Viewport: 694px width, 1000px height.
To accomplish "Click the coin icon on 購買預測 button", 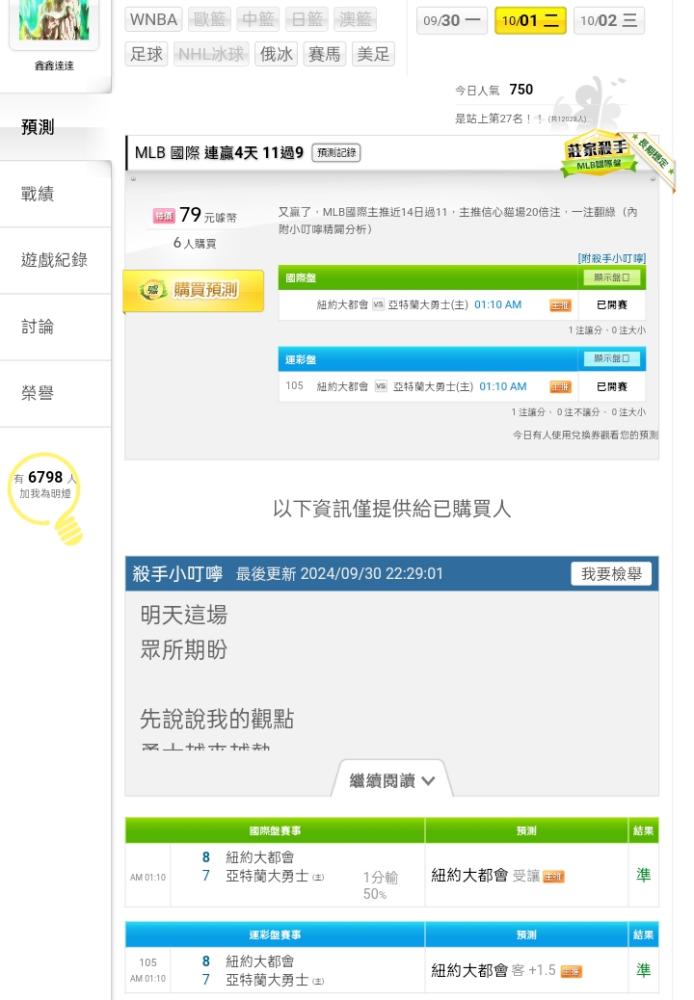I will pyautogui.click(x=153, y=290).
